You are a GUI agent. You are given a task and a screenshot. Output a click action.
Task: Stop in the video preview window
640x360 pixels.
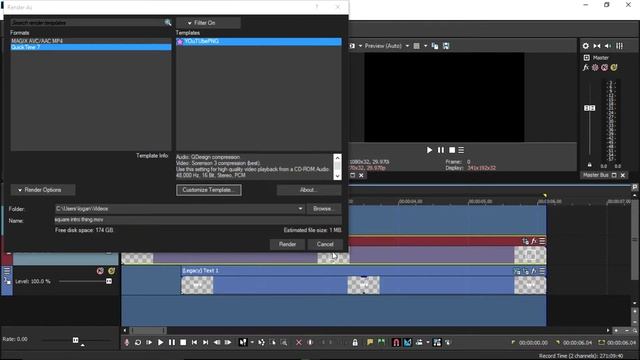[452, 150]
